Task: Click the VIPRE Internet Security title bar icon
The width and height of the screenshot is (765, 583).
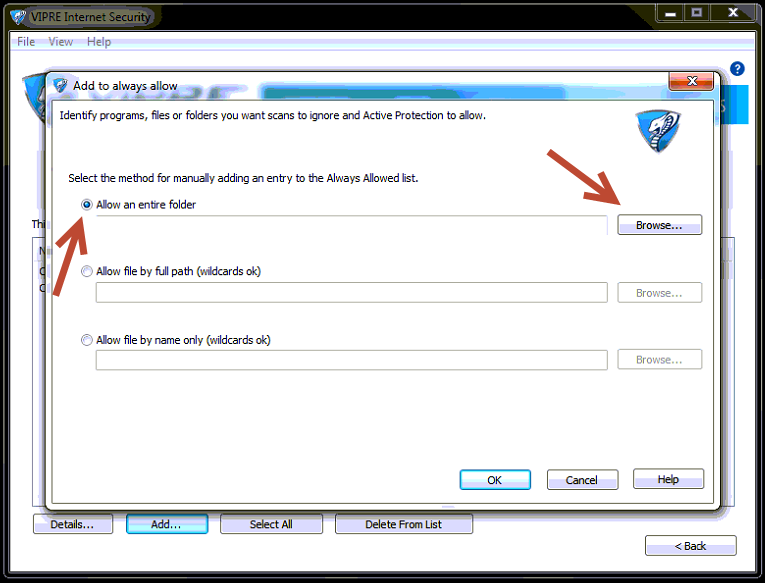Action: [x=18, y=15]
